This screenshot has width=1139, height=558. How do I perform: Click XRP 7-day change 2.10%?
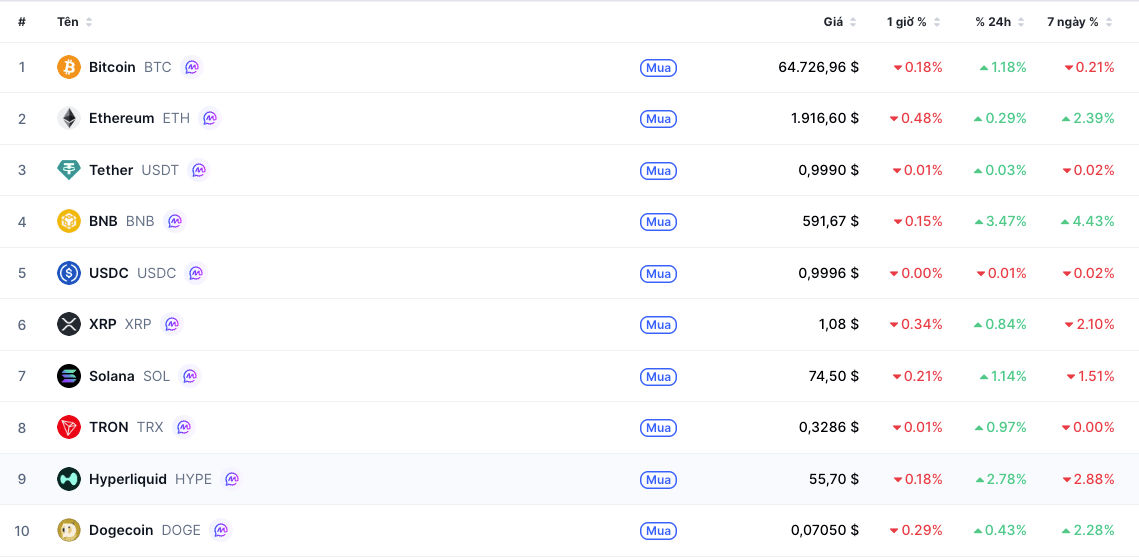tap(1090, 324)
